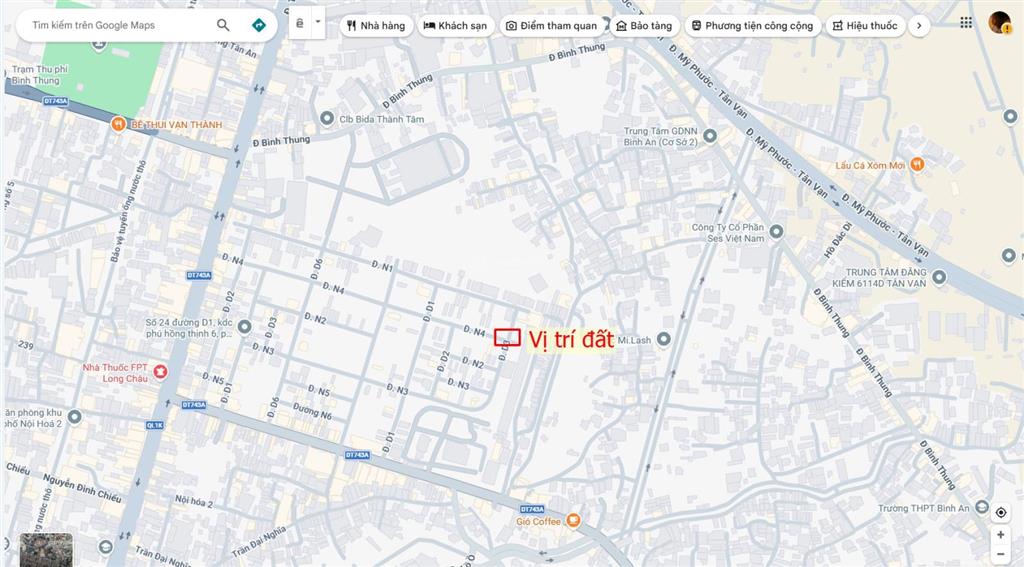Viewport: 1024px width, 567px height.
Task: Click the Mi.Lash place marker
Action: pyautogui.click(x=663, y=340)
